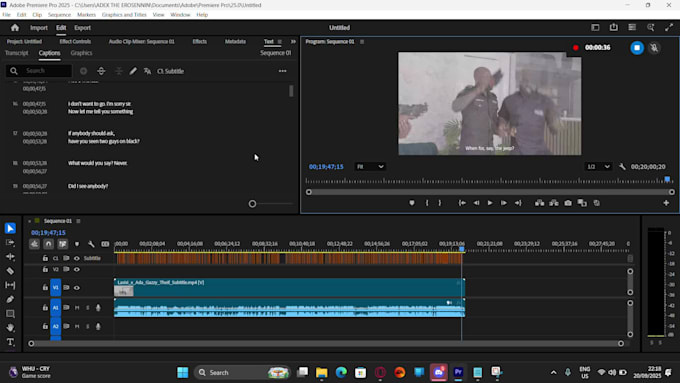Click the caption edit pencil icon
The image size is (680, 383).
133,71
